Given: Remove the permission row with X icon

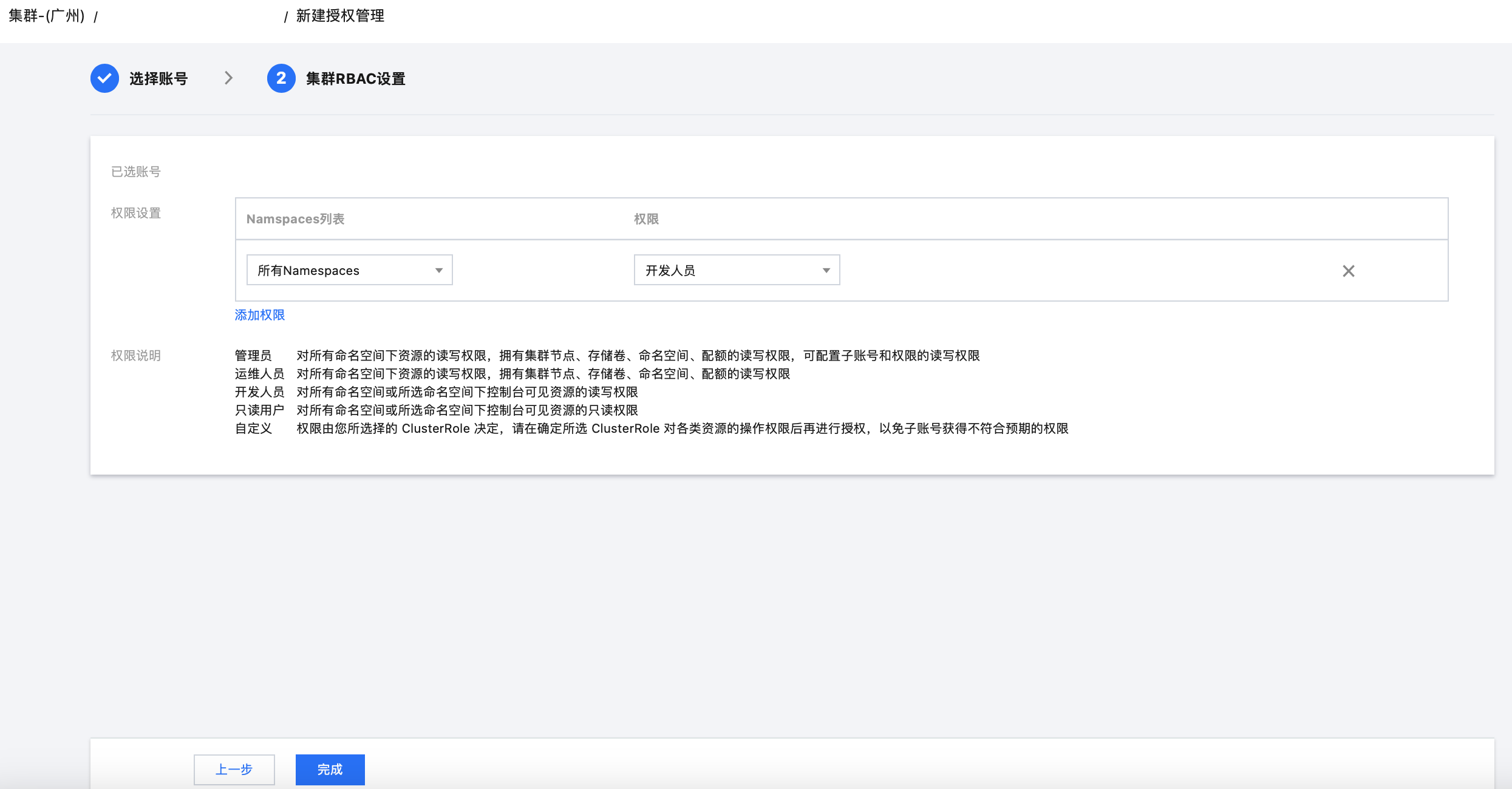Looking at the screenshot, I should [1348, 271].
